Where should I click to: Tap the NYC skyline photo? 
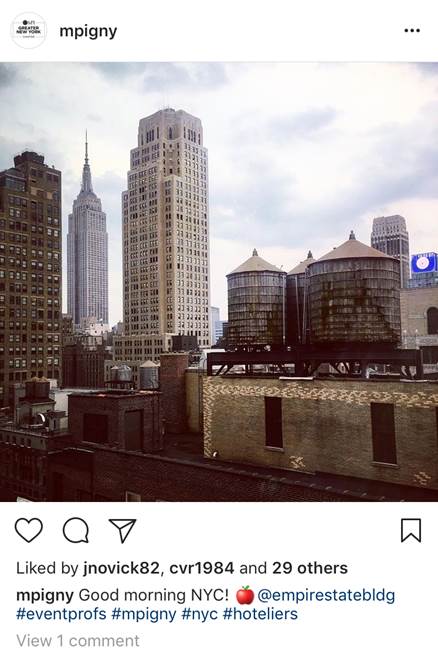tap(219, 282)
